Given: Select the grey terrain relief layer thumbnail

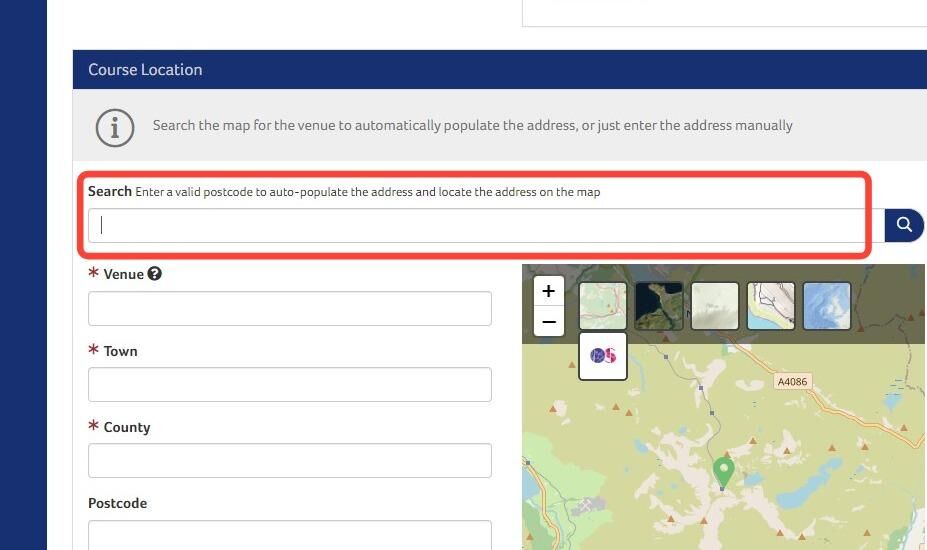Looking at the screenshot, I should point(715,306).
